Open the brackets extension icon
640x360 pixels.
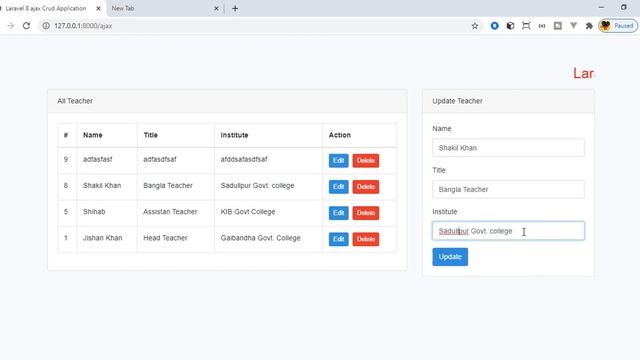[542, 26]
